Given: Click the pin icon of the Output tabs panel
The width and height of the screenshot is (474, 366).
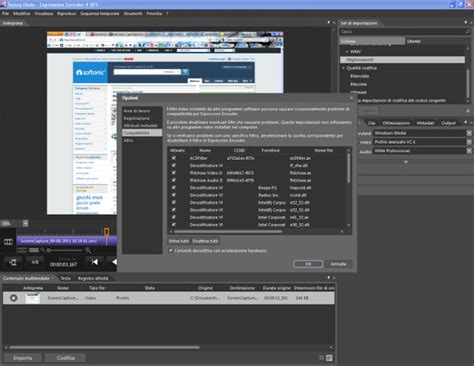Looking at the screenshot, I should pos(466,122).
